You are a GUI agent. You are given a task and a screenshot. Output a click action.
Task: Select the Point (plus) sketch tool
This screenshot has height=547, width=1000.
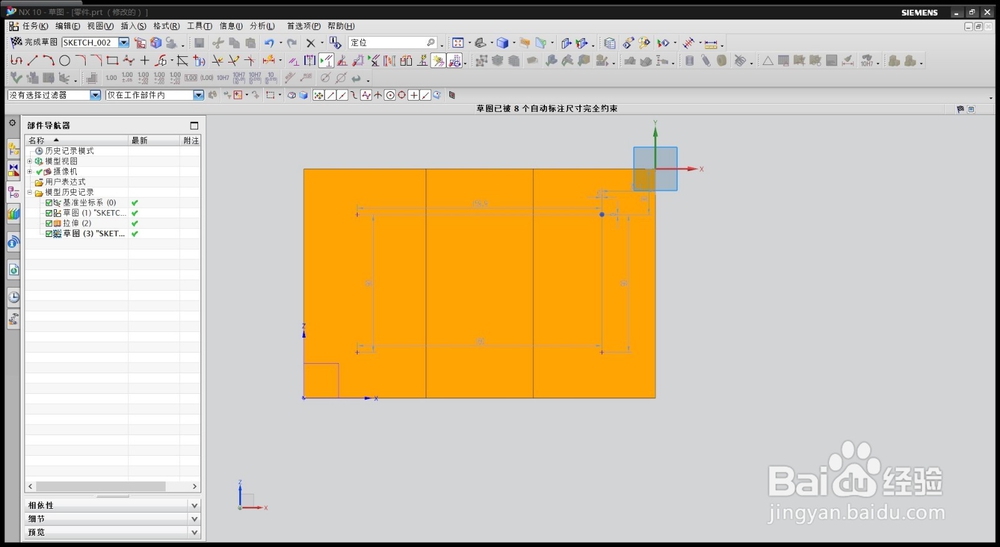(145, 61)
